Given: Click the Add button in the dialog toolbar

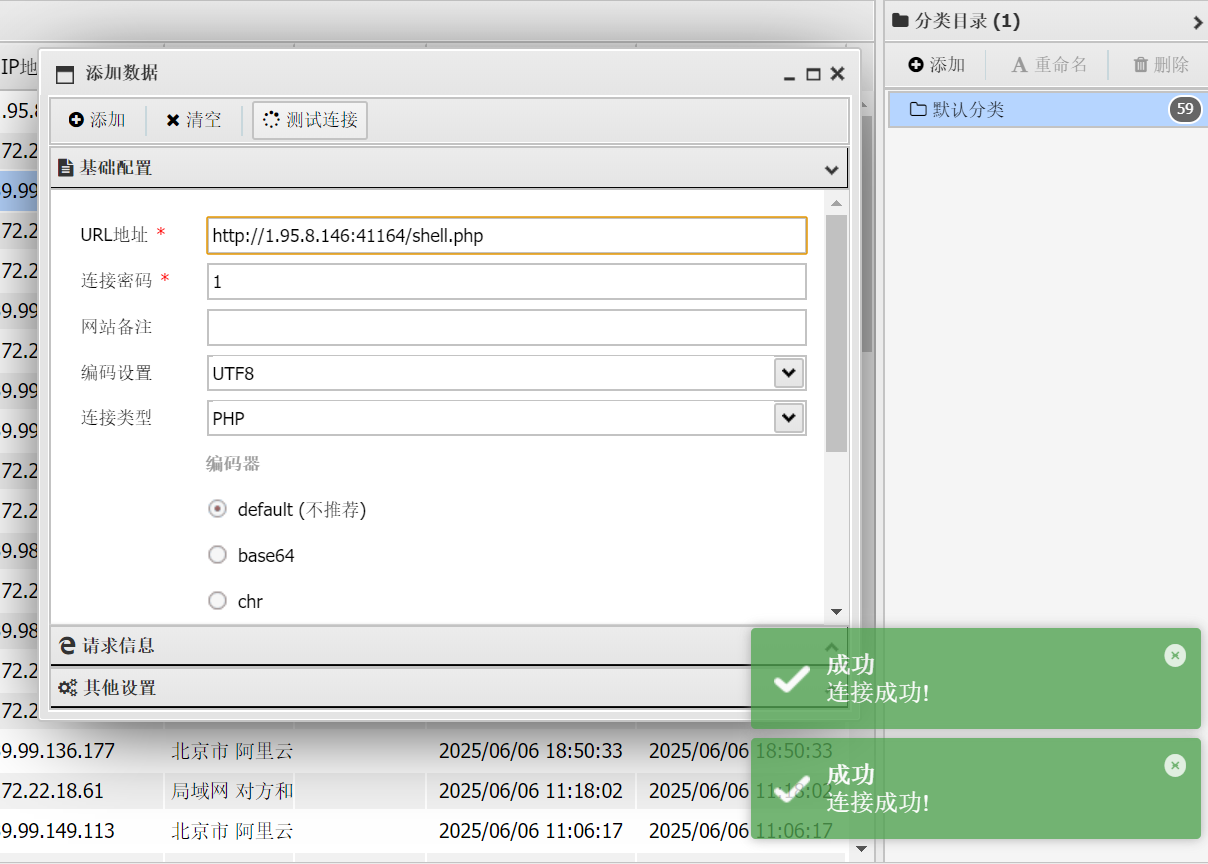Looking at the screenshot, I should 97,120.
